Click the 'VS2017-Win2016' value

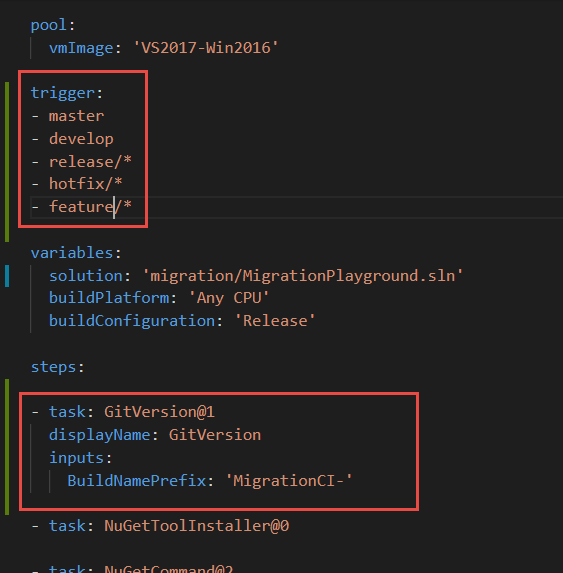pyautogui.click(x=206, y=48)
